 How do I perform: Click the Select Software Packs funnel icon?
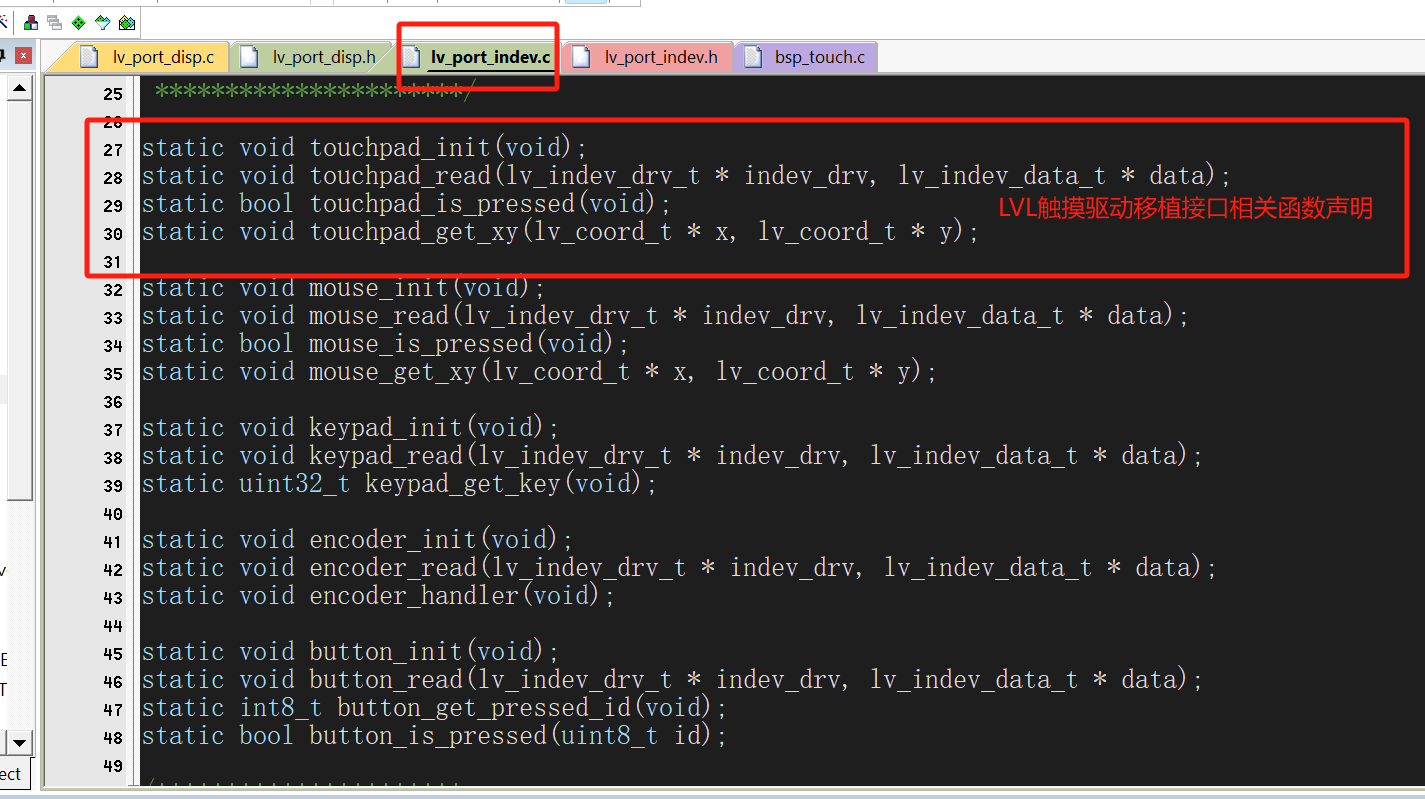point(102,22)
